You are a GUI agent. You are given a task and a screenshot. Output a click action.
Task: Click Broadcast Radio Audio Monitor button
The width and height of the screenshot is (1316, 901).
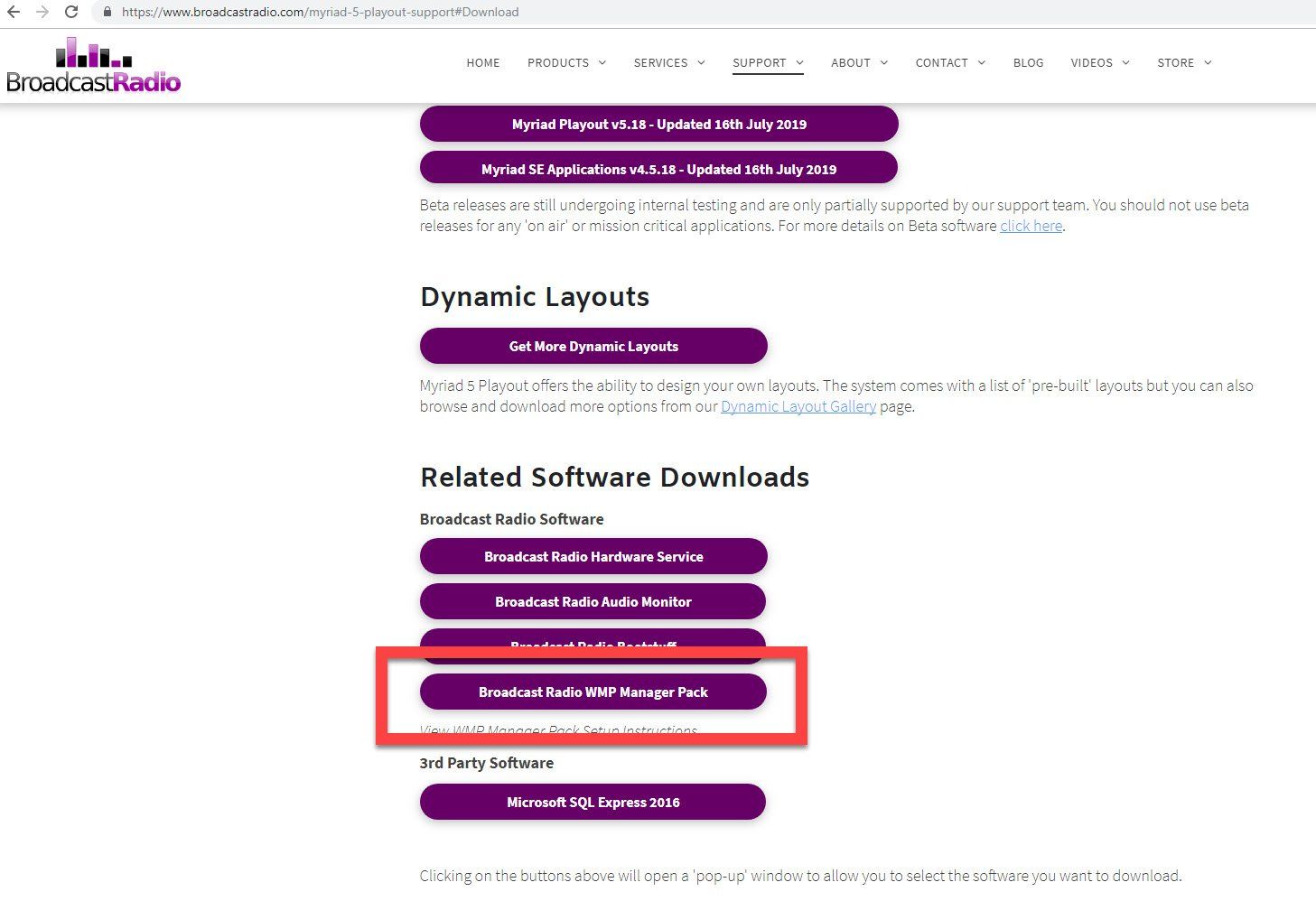point(593,601)
